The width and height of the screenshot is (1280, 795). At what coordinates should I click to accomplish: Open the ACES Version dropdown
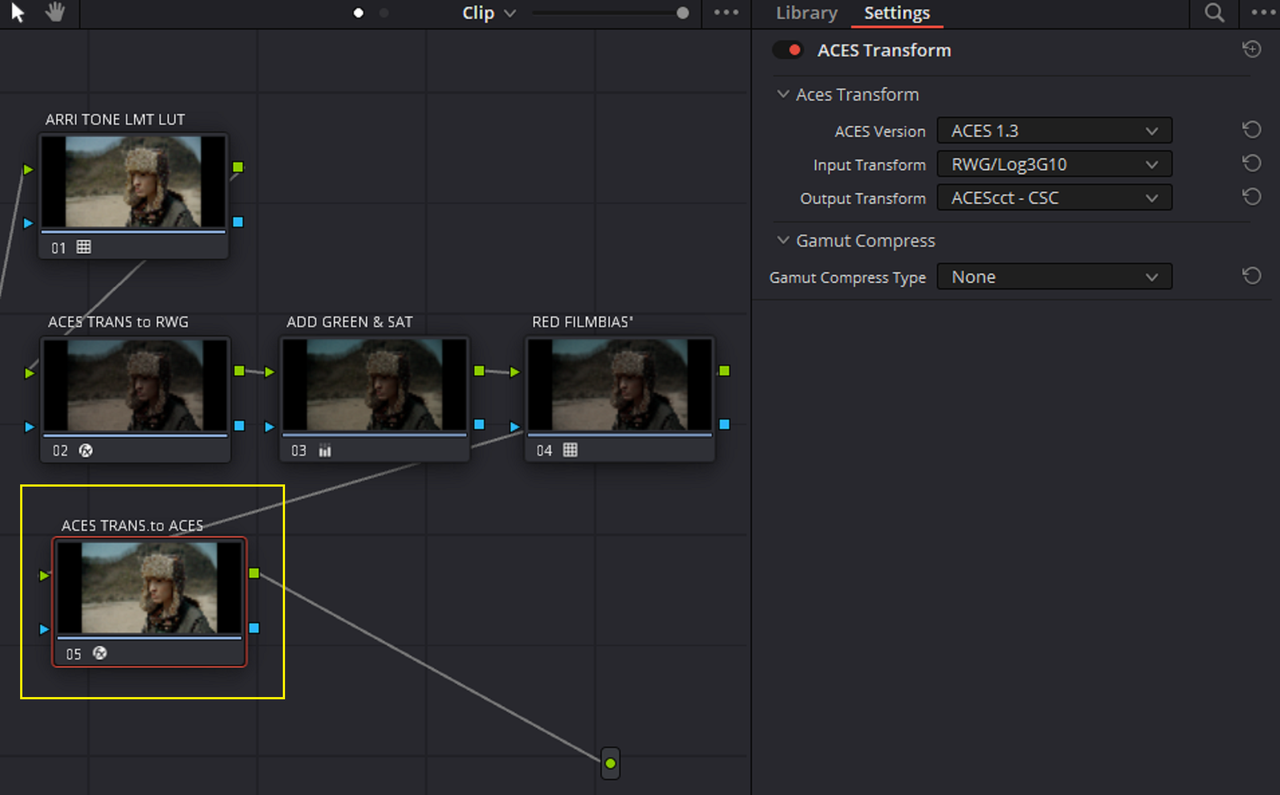1054,131
